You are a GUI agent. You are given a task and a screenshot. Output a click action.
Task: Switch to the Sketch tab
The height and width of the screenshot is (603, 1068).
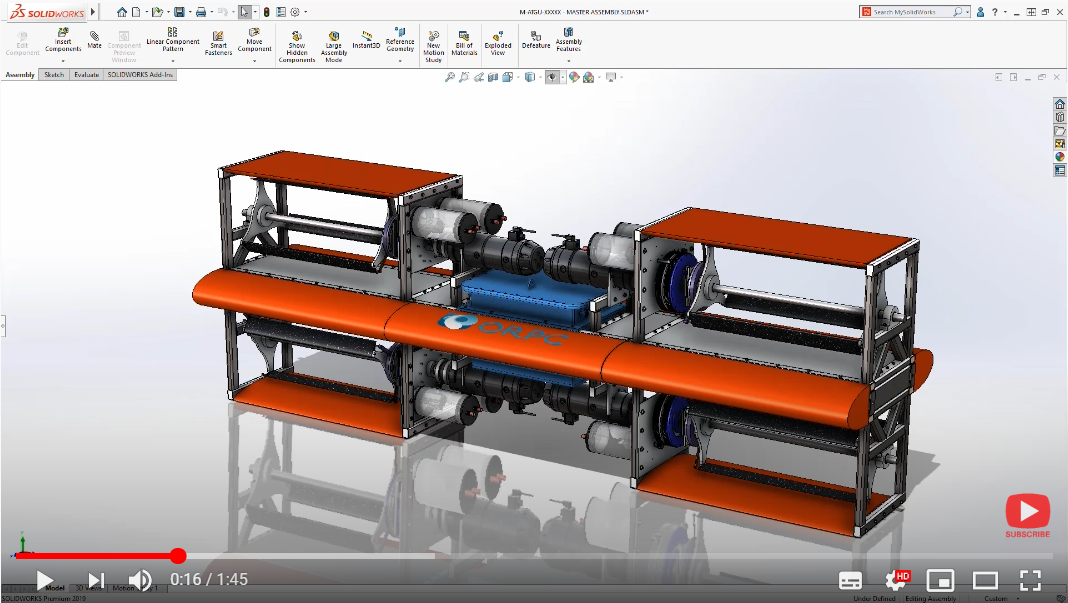(x=54, y=75)
